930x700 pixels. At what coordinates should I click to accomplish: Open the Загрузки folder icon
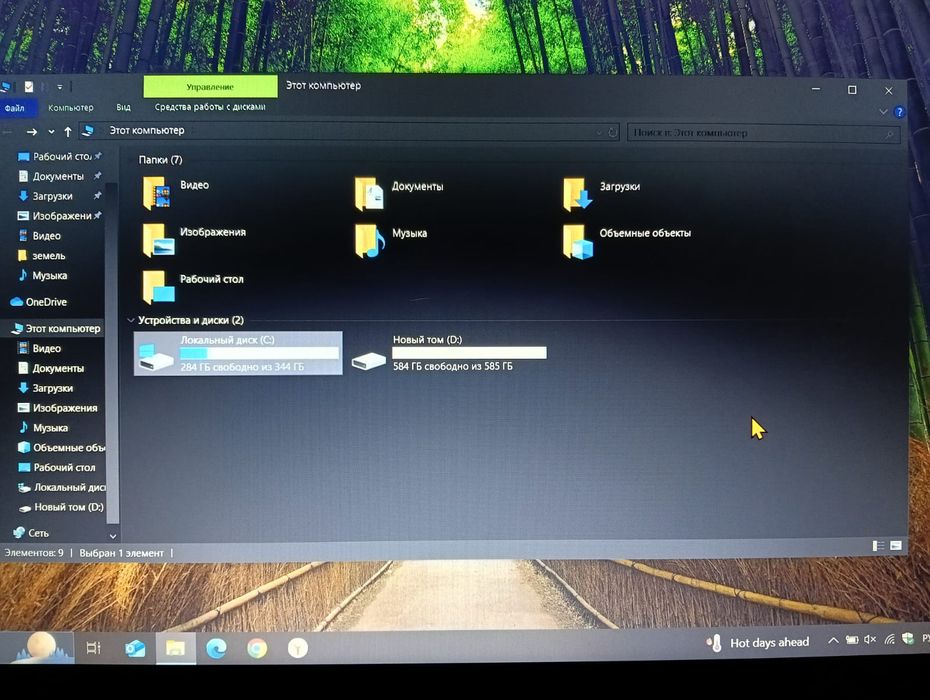[578, 193]
